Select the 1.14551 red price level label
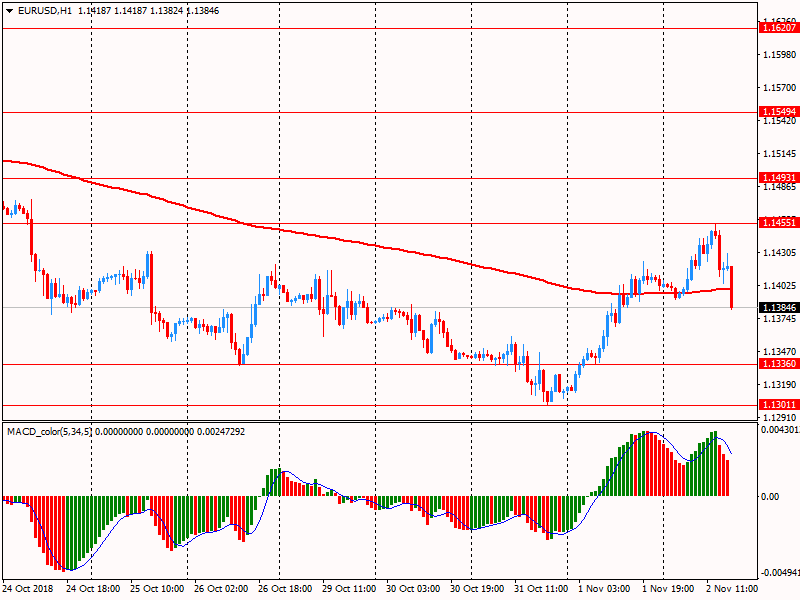Viewport: 800px width, 600px height. (x=779, y=222)
